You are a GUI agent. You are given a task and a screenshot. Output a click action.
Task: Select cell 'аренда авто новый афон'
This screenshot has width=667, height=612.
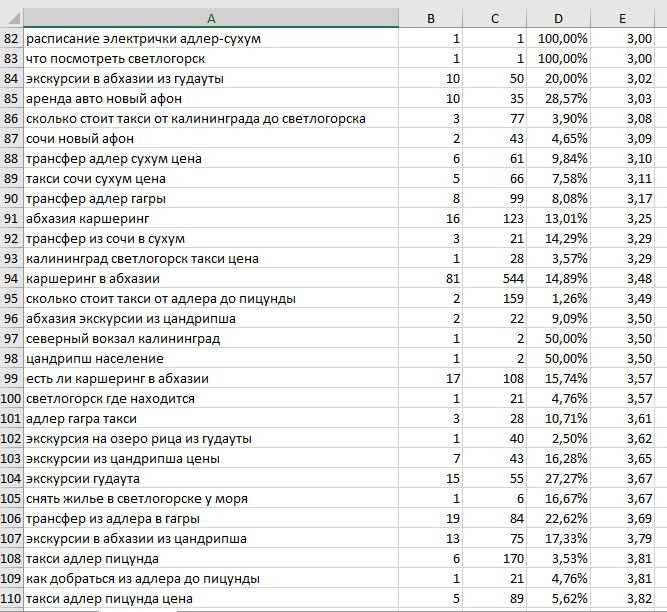(211, 98)
